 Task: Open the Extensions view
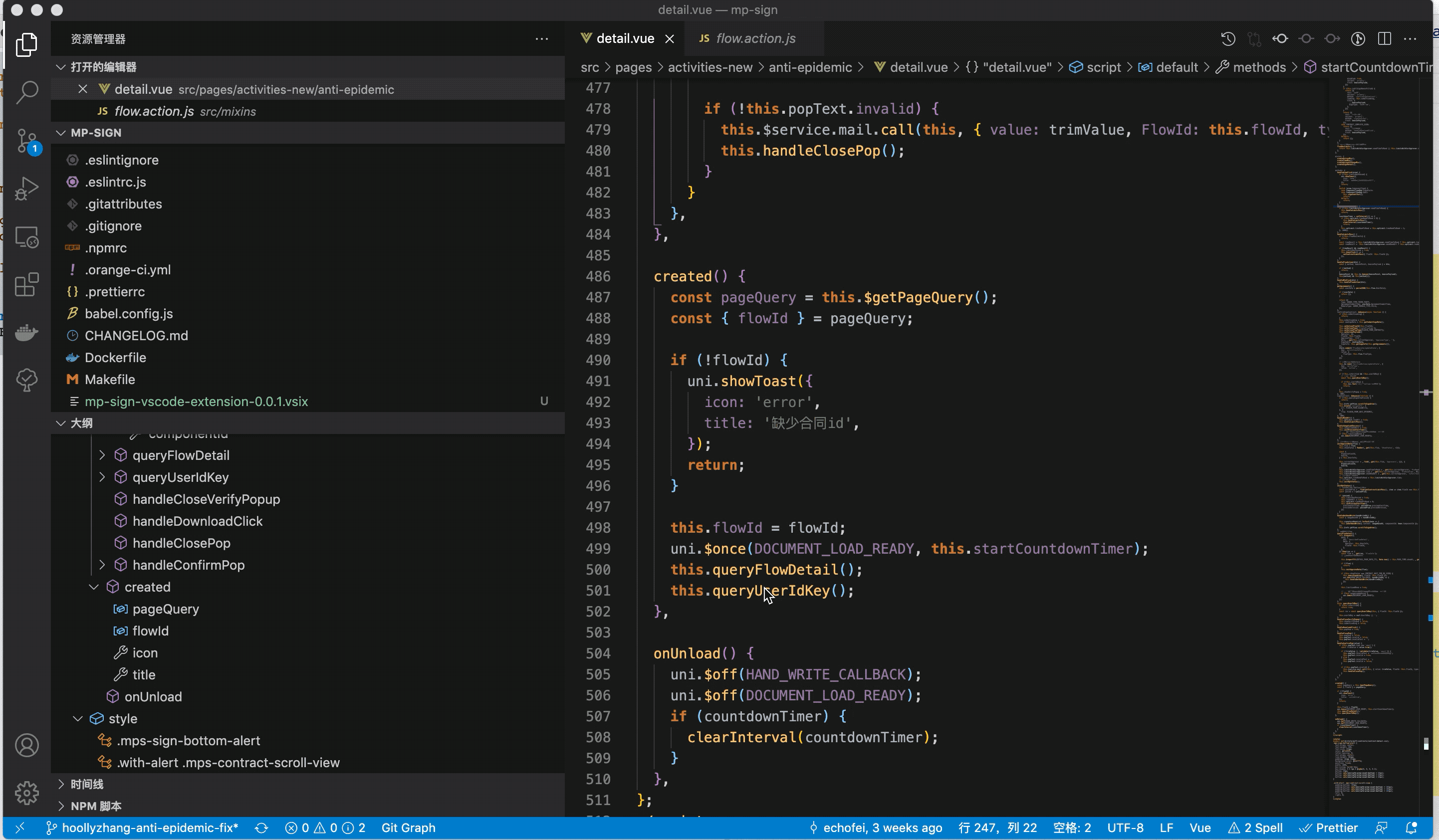27,284
